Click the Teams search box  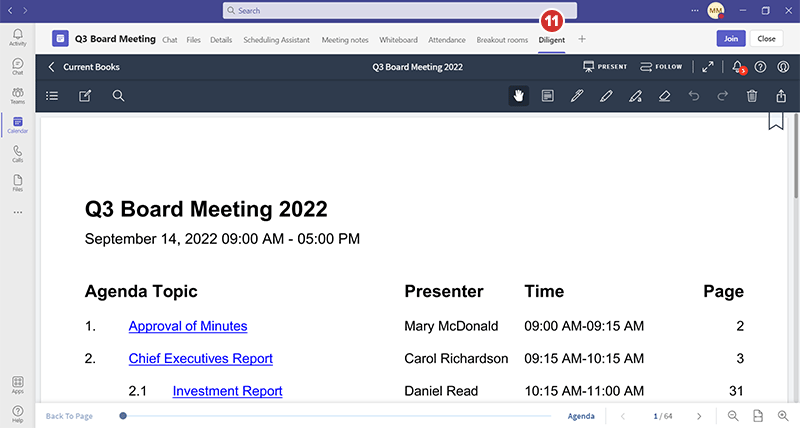point(400,10)
